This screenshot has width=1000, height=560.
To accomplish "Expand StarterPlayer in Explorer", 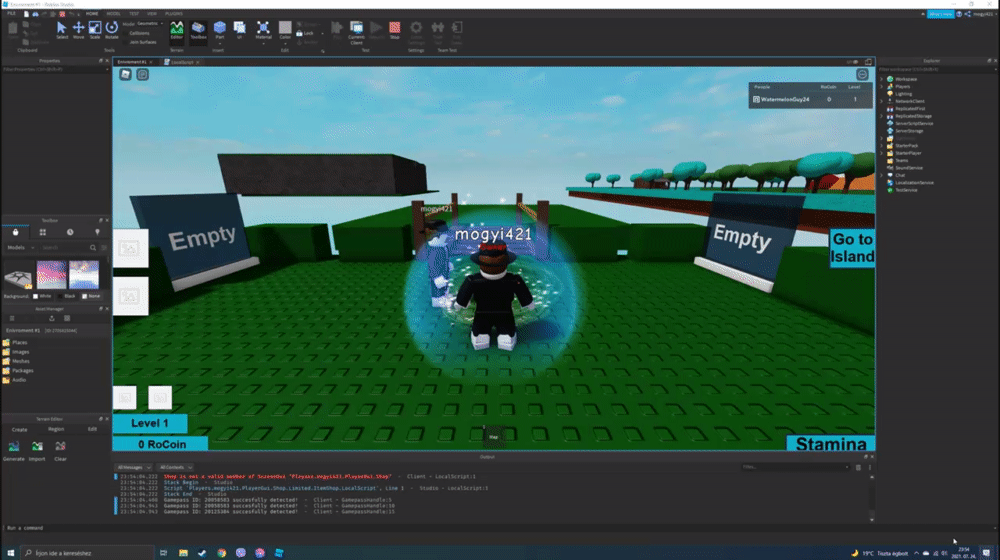I will pos(882,153).
